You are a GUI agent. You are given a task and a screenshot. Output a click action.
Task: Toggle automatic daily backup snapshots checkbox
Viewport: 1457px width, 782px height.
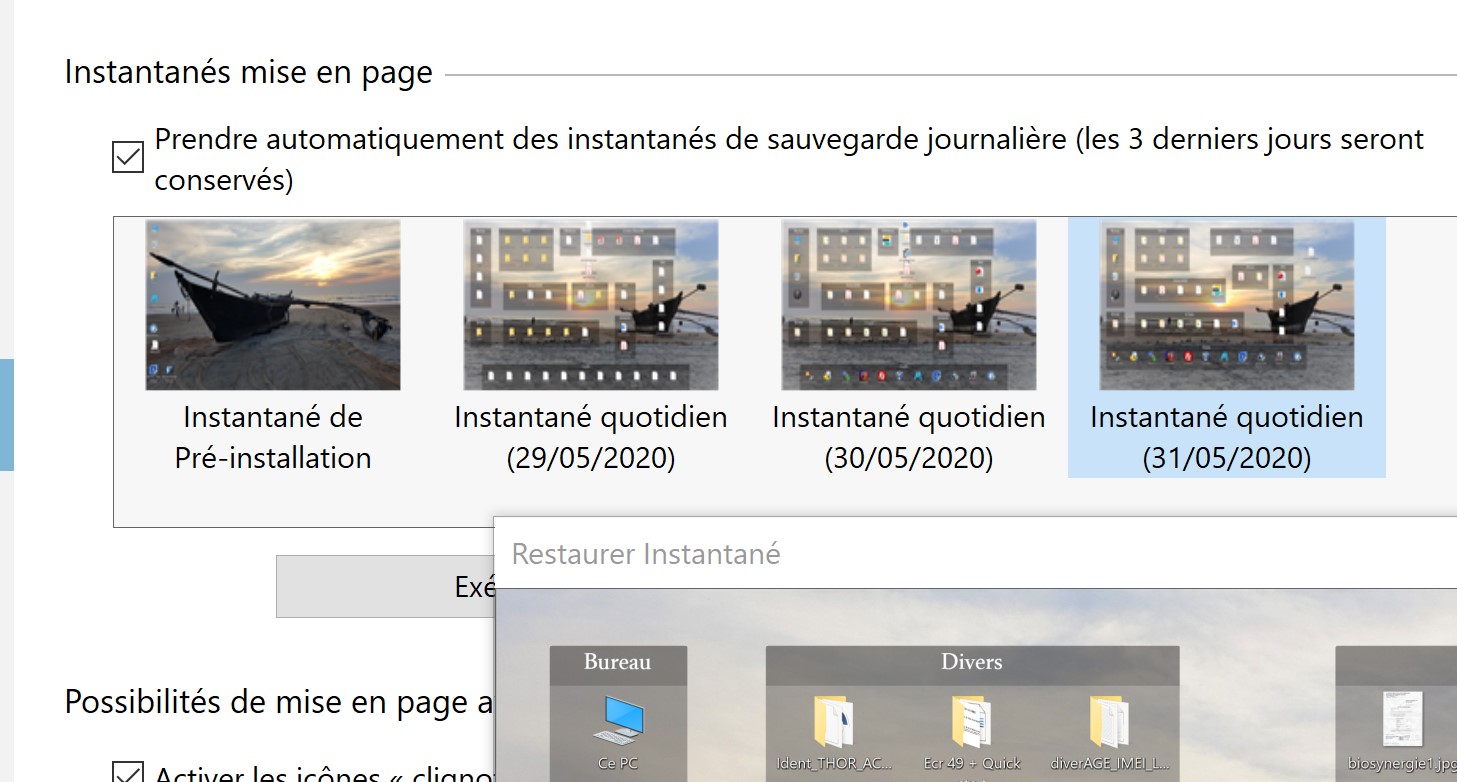[128, 157]
